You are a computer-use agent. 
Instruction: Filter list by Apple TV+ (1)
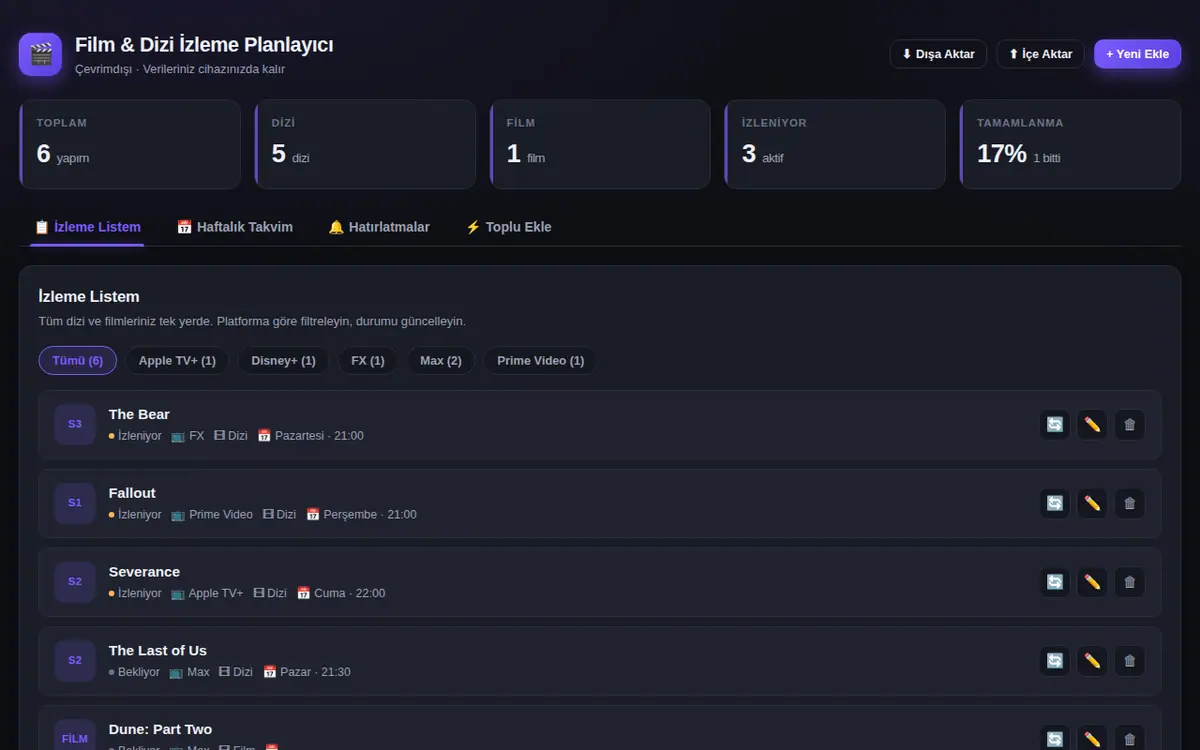pos(177,360)
